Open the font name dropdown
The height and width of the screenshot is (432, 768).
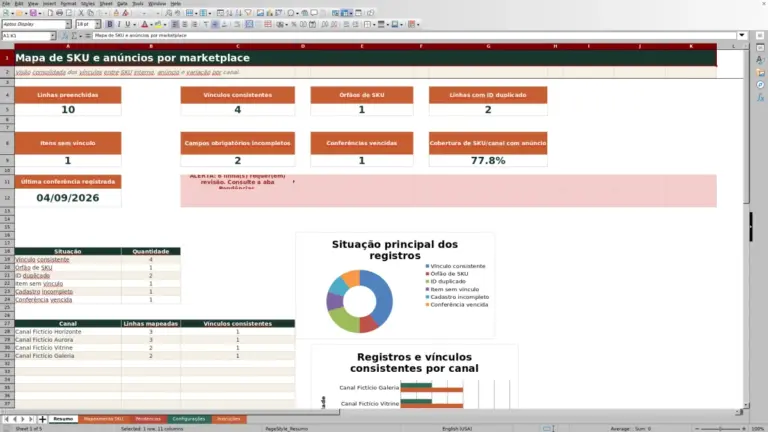pyautogui.click(x=68, y=24)
